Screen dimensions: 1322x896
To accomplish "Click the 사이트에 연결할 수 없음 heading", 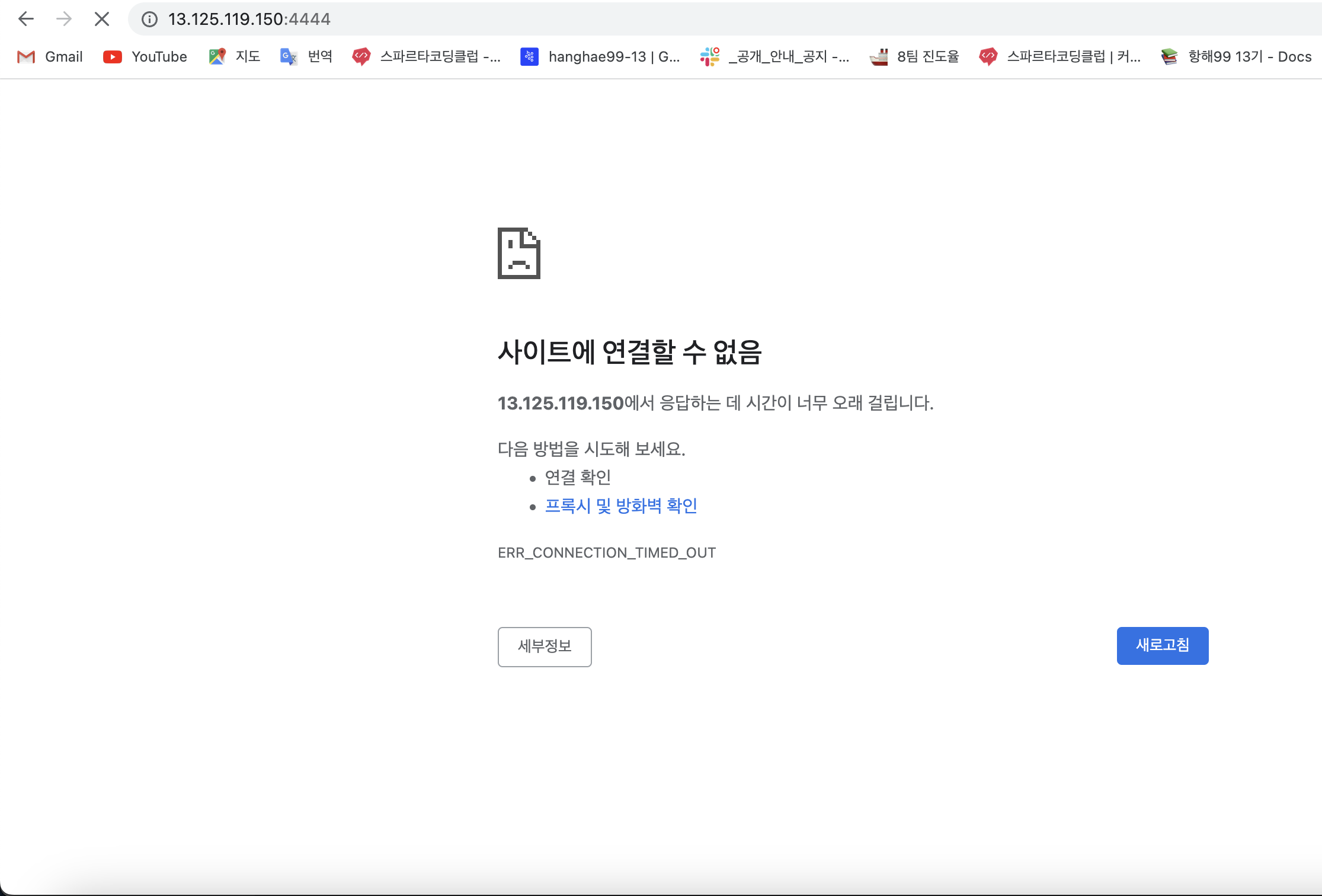I will [x=629, y=352].
